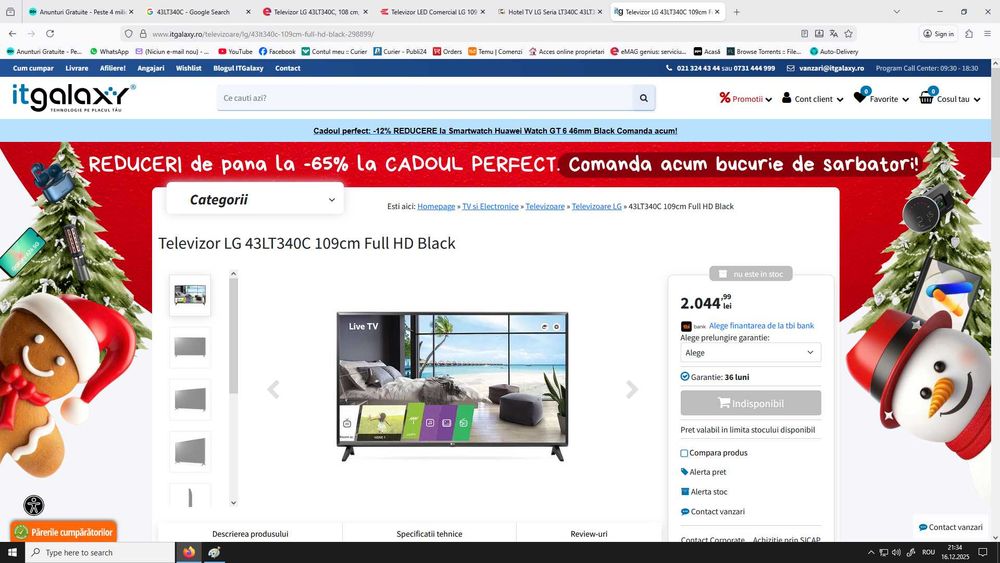Select the second TV thumbnail image
The image size is (1000, 563).
190,347
